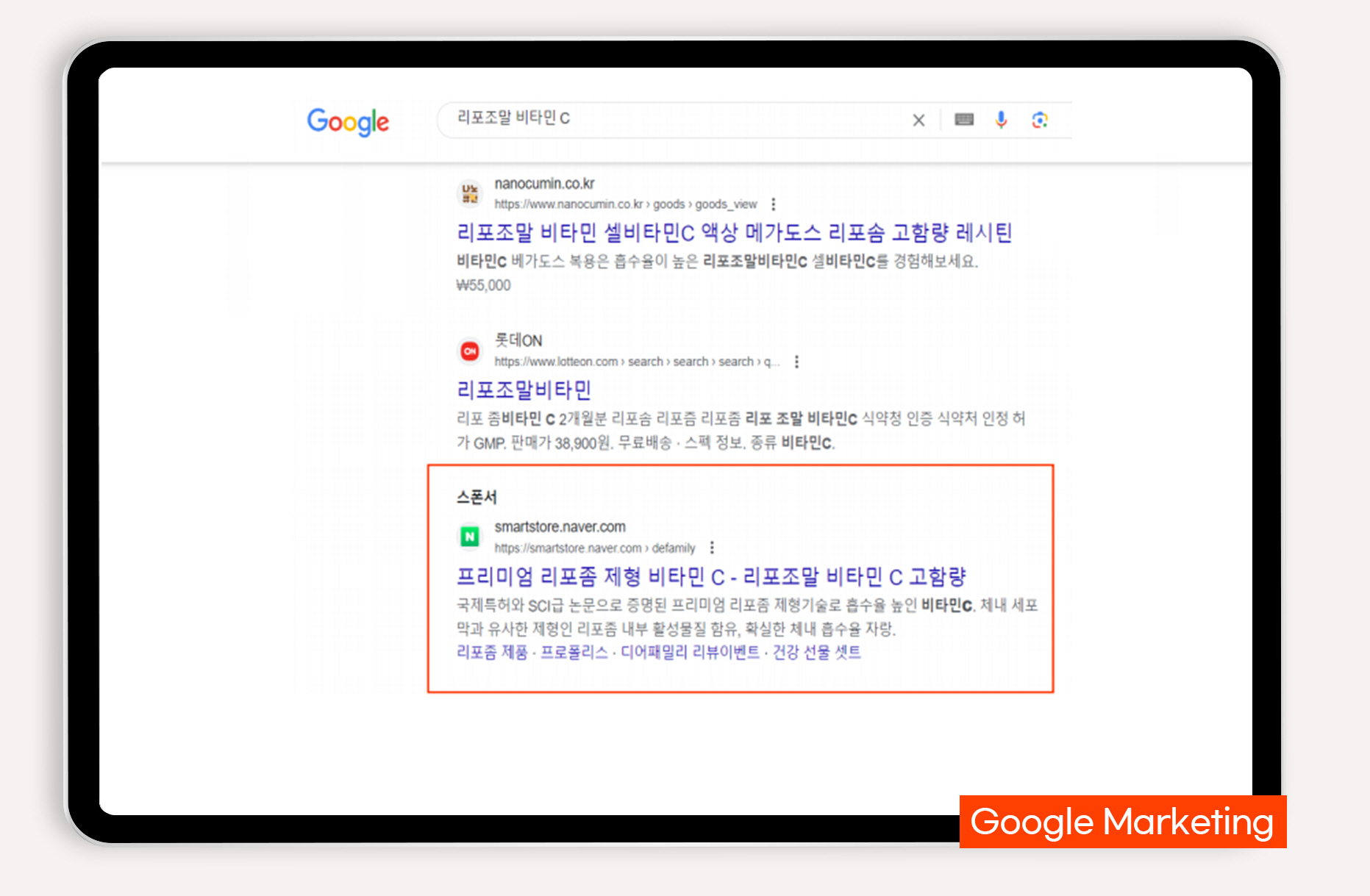Open the 리포좀 제품 sitelink

[x=492, y=653]
